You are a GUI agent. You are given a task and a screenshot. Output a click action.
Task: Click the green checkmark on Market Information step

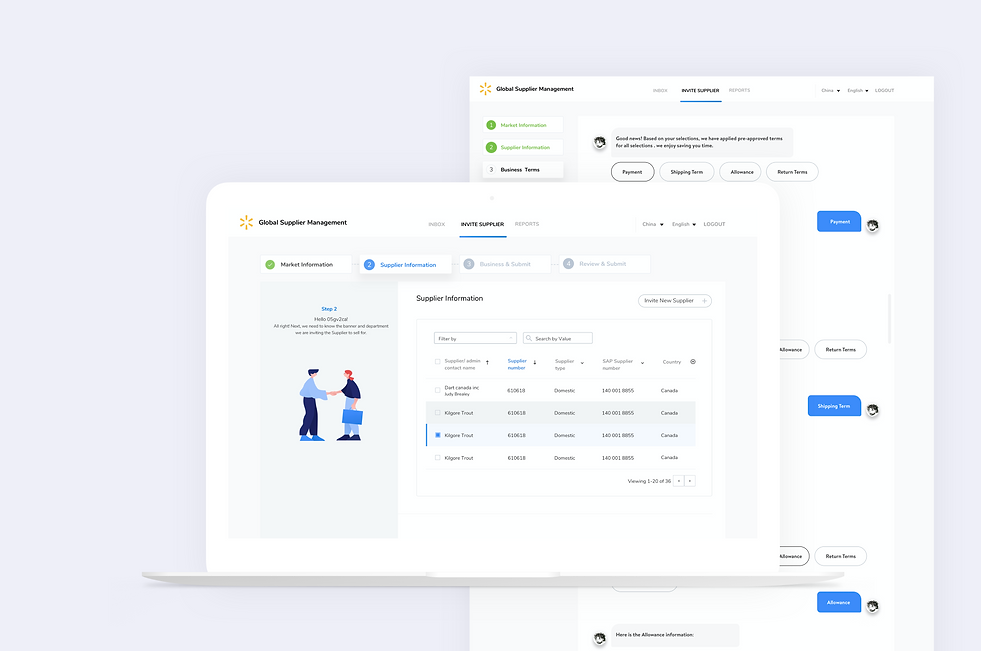tap(268, 263)
